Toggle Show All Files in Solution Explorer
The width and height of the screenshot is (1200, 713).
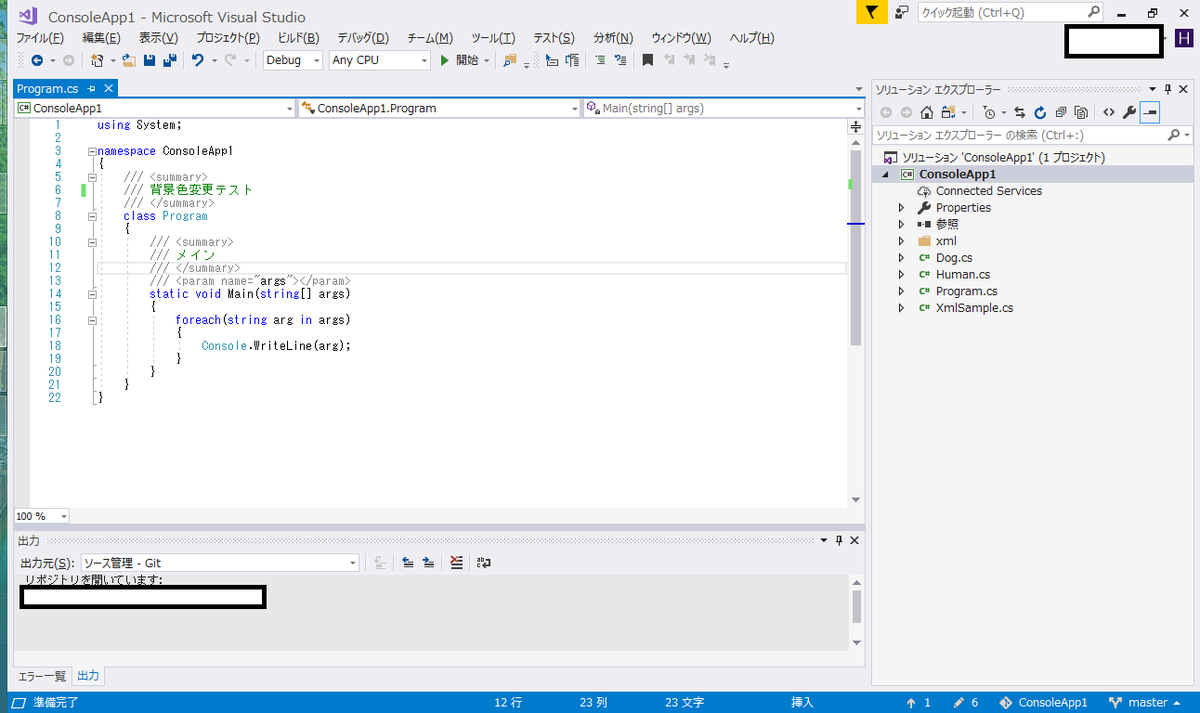pyautogui.click(x=1081, y=112)
